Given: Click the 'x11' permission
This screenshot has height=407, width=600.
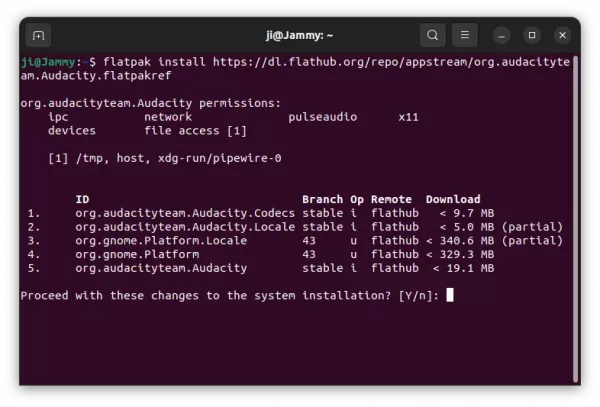Looking at the screenshot, I should [409, 117].
